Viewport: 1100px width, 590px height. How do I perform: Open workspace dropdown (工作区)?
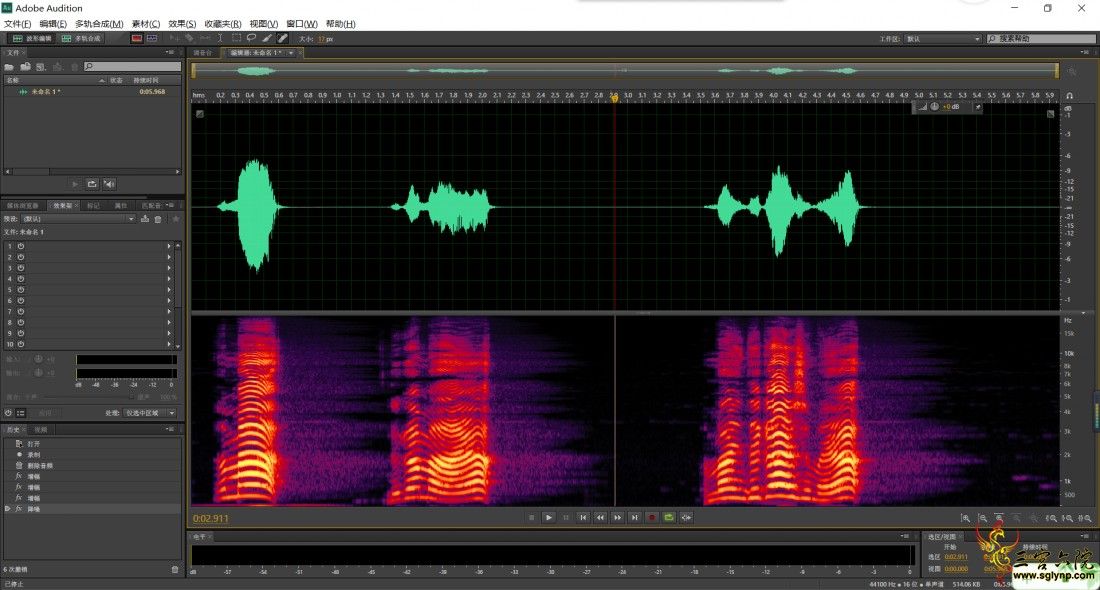[x=943, y=39]
